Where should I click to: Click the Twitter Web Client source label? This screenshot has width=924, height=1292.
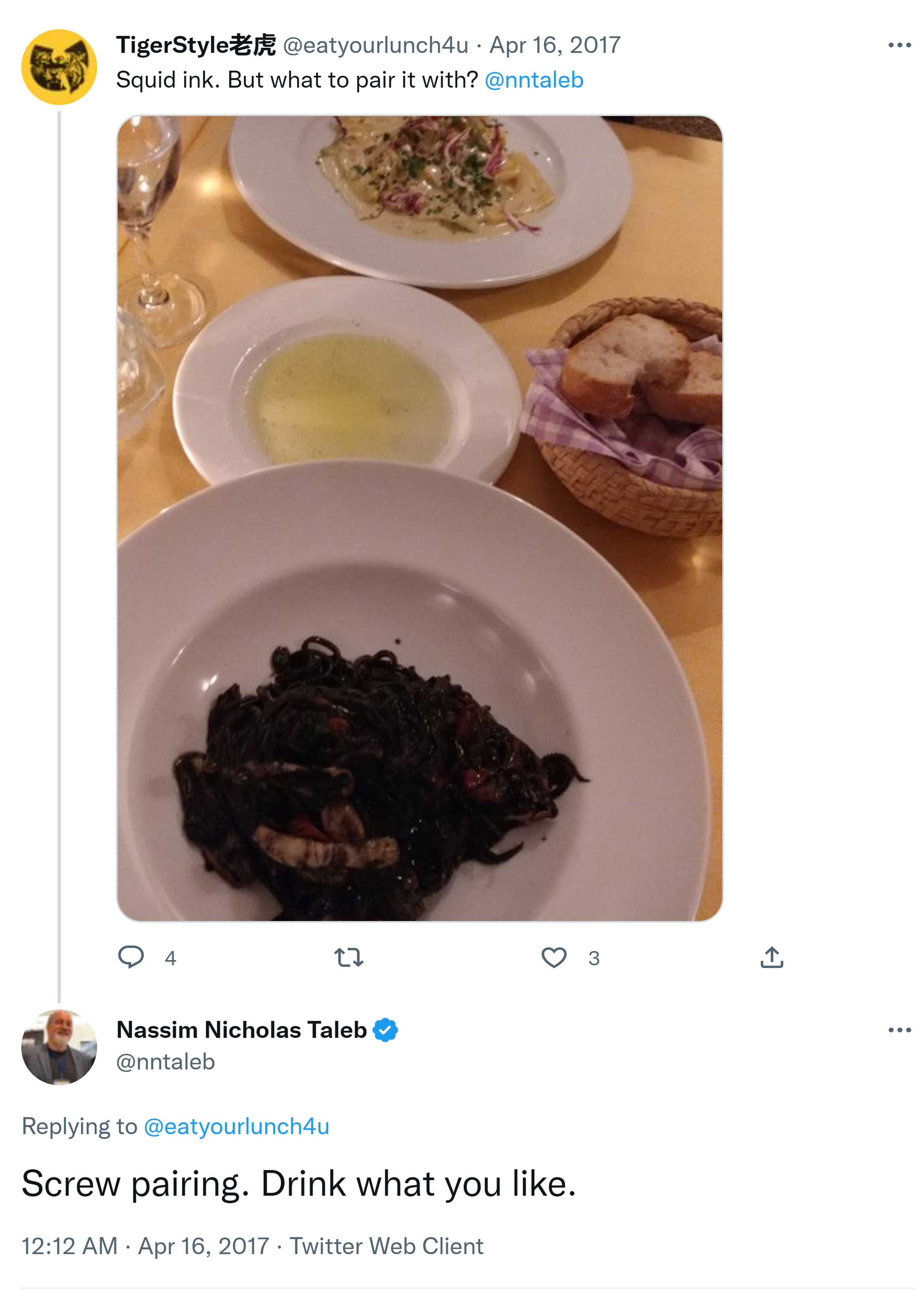[x=386, y=1246]
